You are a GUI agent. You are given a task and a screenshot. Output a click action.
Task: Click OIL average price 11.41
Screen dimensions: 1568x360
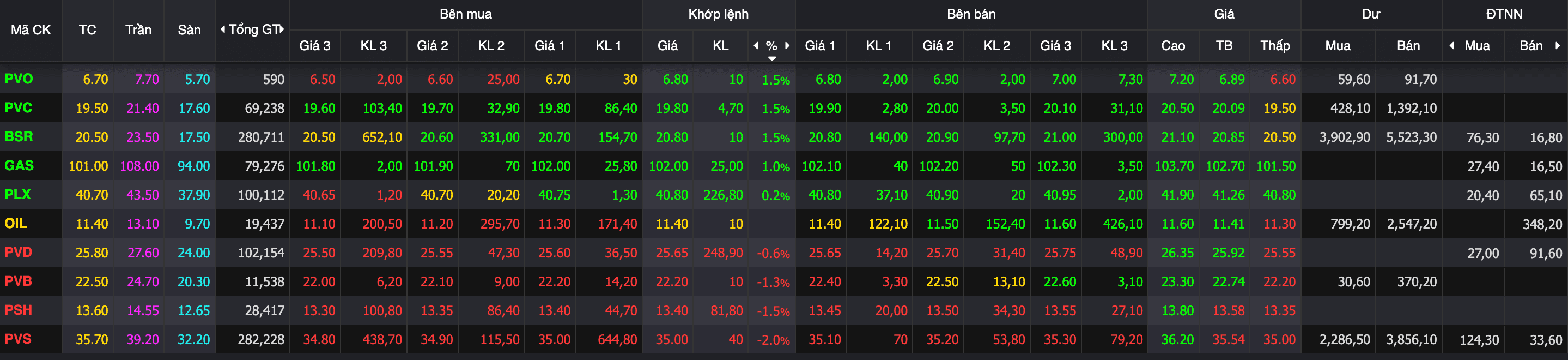pyautogui.click(x=1229, y=224)
